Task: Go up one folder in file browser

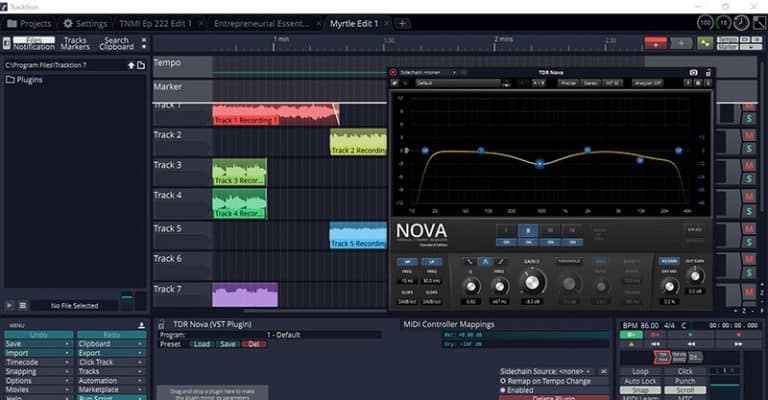Action: [x=131, y=65]
